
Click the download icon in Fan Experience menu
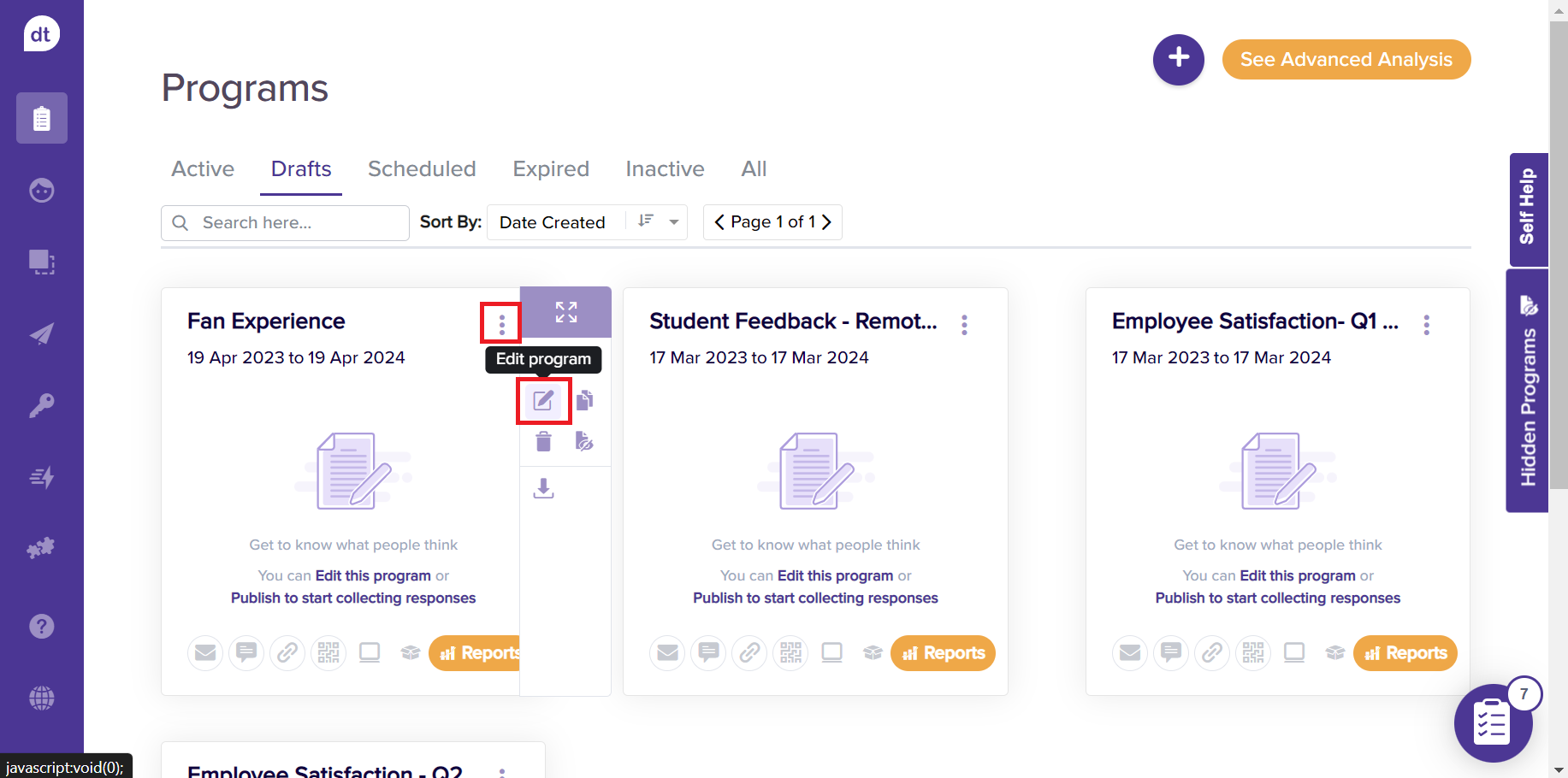543,488
